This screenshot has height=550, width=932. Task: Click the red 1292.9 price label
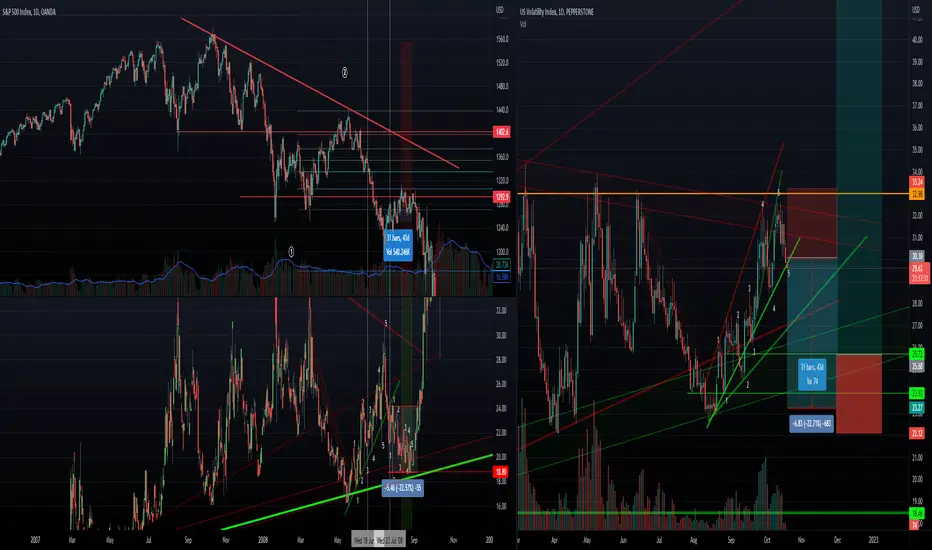point(502,196)
